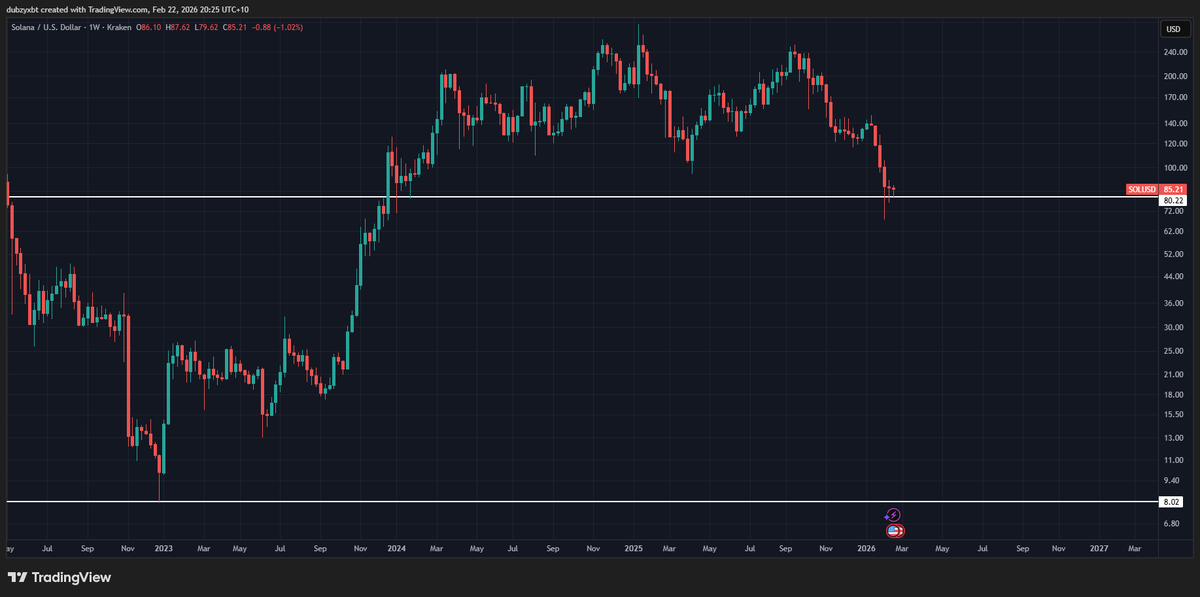The height and width of the screenshot is (597, 1200).
Task: Click the "Mar" label after 2026 on the axis
Action: click(x=903, y=549)
